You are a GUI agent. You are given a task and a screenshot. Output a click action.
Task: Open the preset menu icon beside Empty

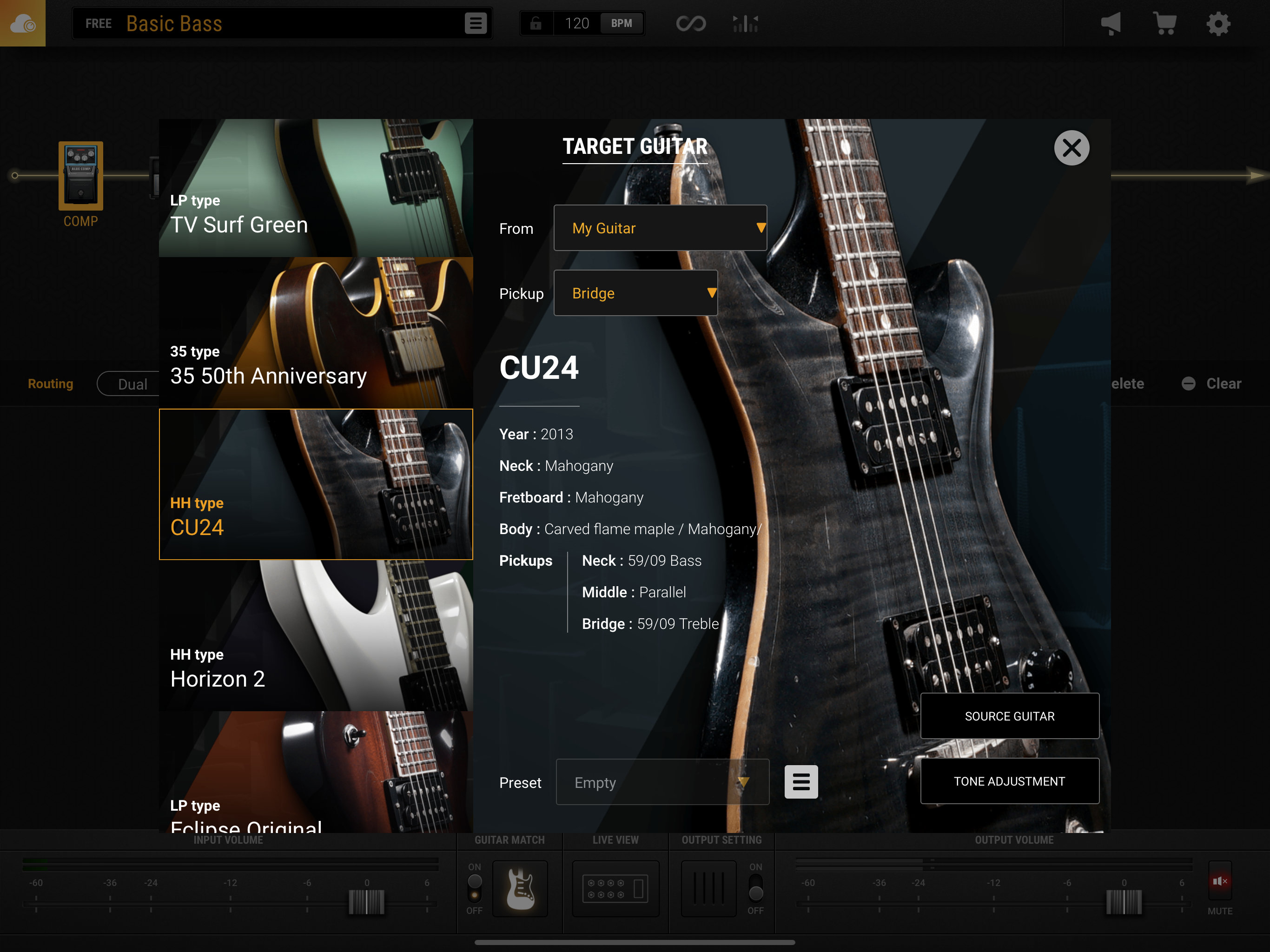(801, 782)
